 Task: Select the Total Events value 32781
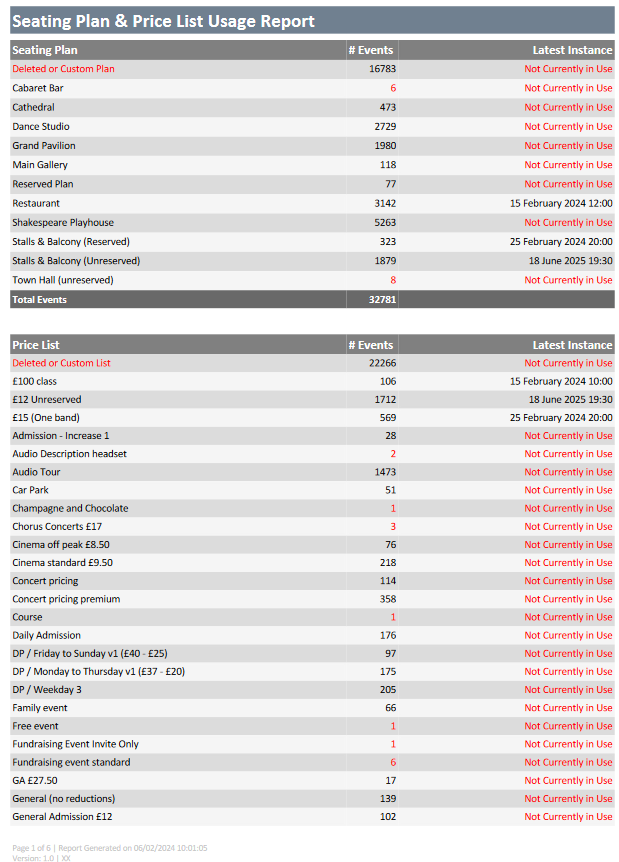pos(382,300)
